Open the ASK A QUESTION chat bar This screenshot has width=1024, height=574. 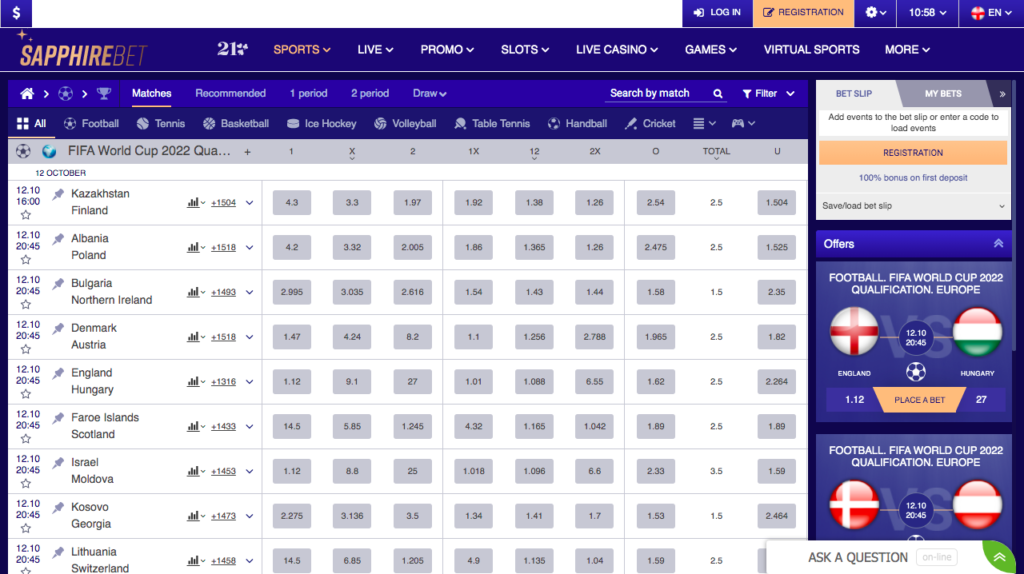pos(857,557)
